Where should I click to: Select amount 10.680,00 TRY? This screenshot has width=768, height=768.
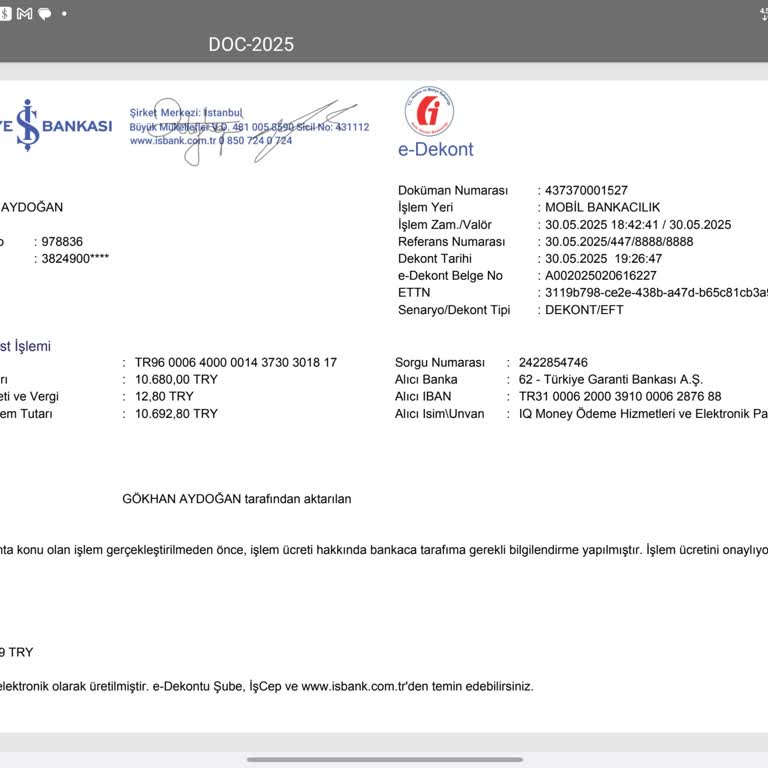point(176,379)
